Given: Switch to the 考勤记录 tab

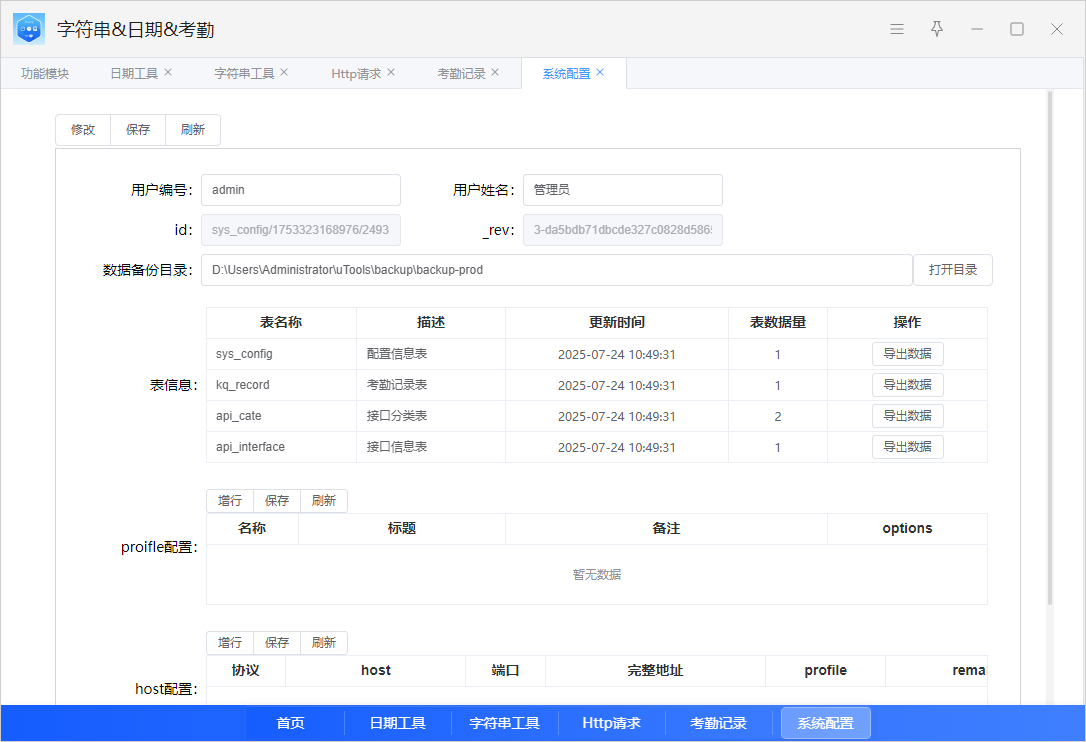Looking at the screenshot, I should (461, 73).
